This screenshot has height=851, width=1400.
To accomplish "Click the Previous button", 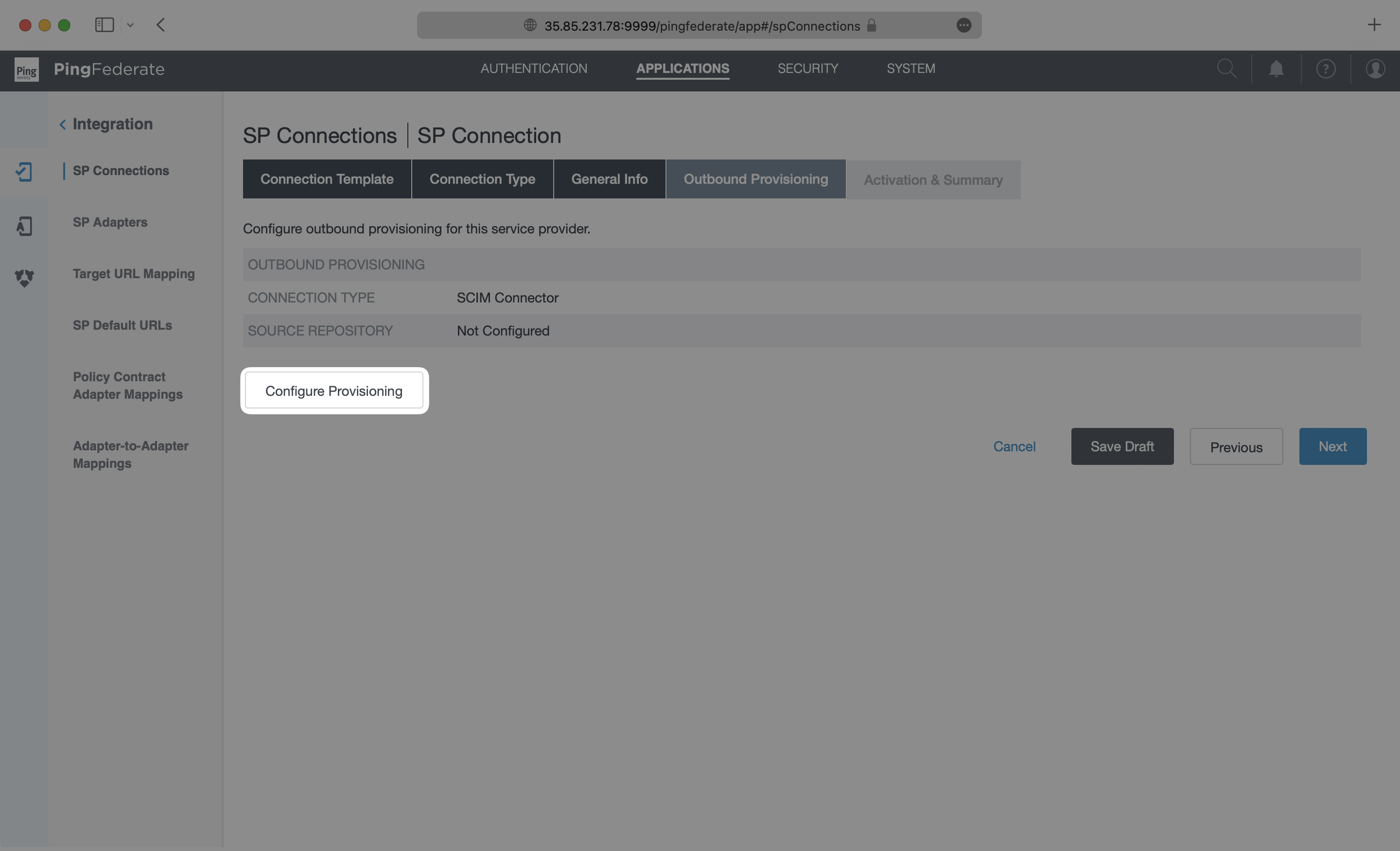I will pos(1236,447).
